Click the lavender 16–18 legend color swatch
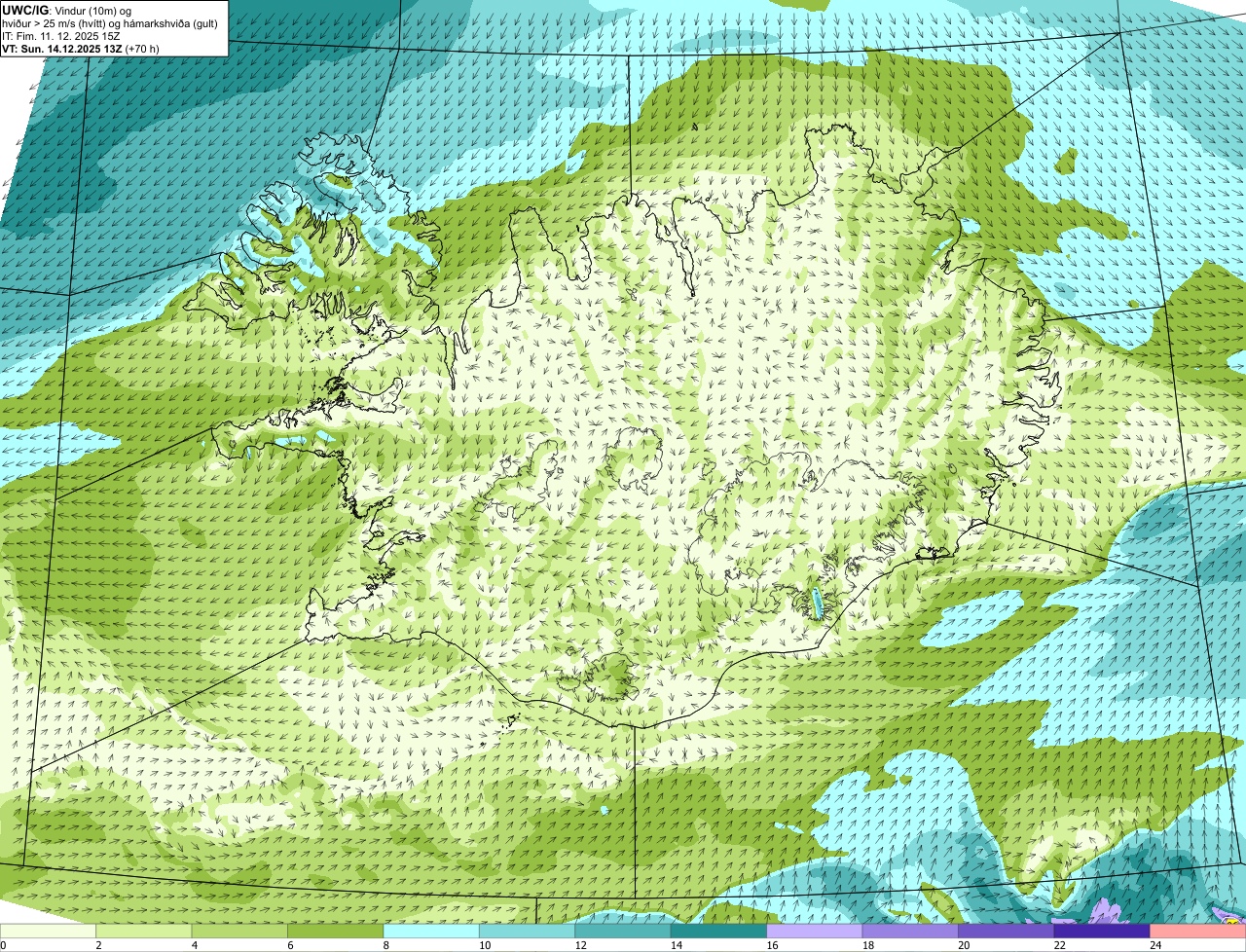Viewport: 1246px width, 952px height. [x=816, y=931]
